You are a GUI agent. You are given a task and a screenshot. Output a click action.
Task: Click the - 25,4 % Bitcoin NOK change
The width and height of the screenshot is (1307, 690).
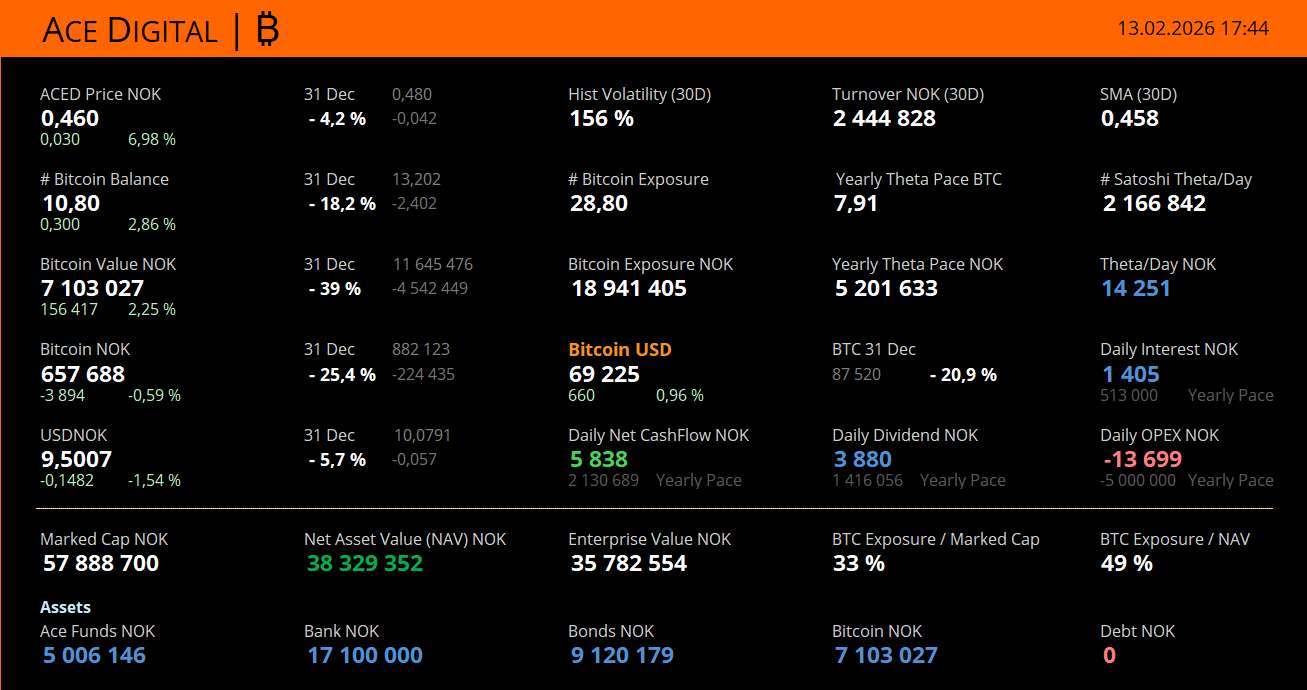pos(342,374)
